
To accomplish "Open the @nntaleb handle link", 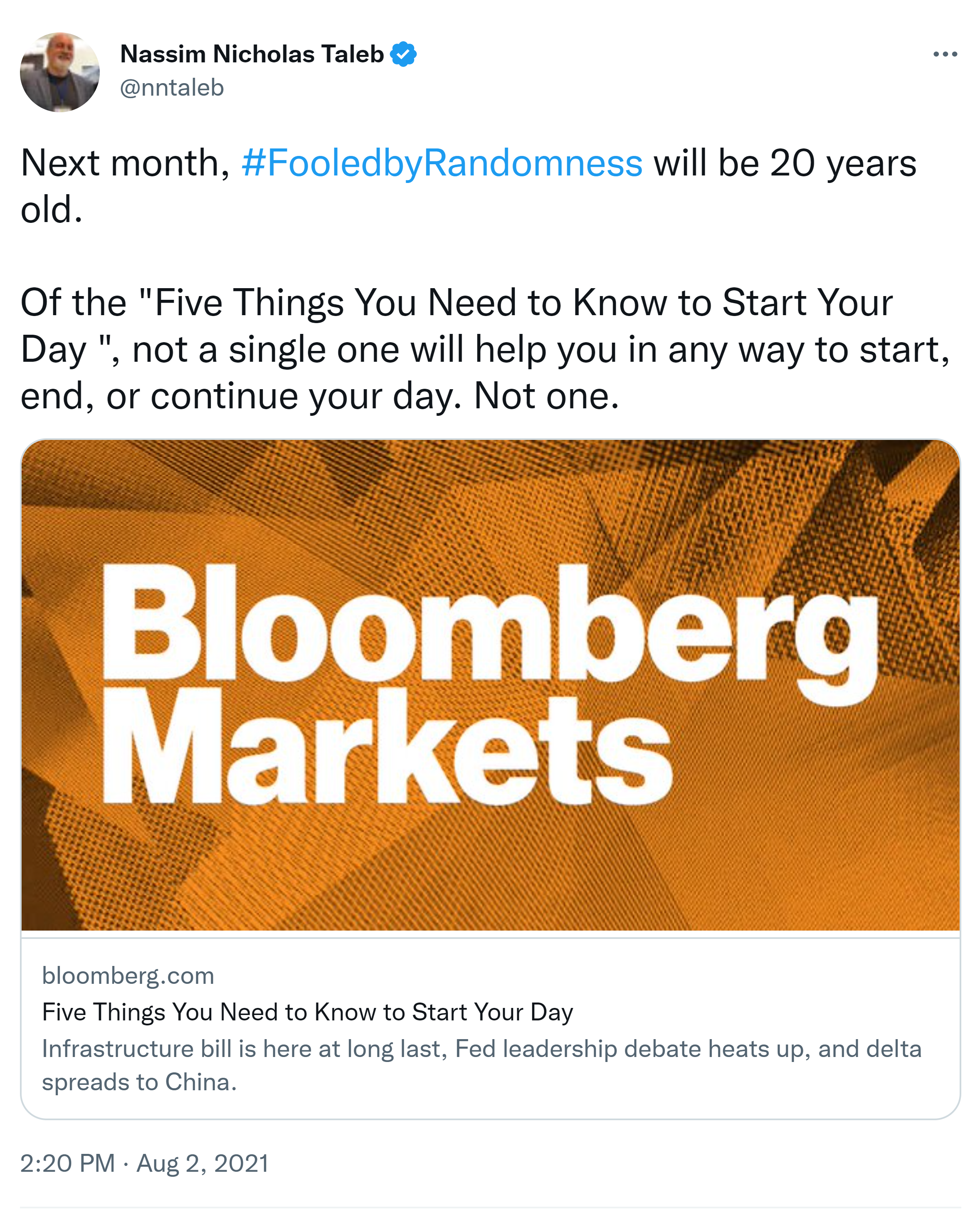I will click(x=172, y=88).
